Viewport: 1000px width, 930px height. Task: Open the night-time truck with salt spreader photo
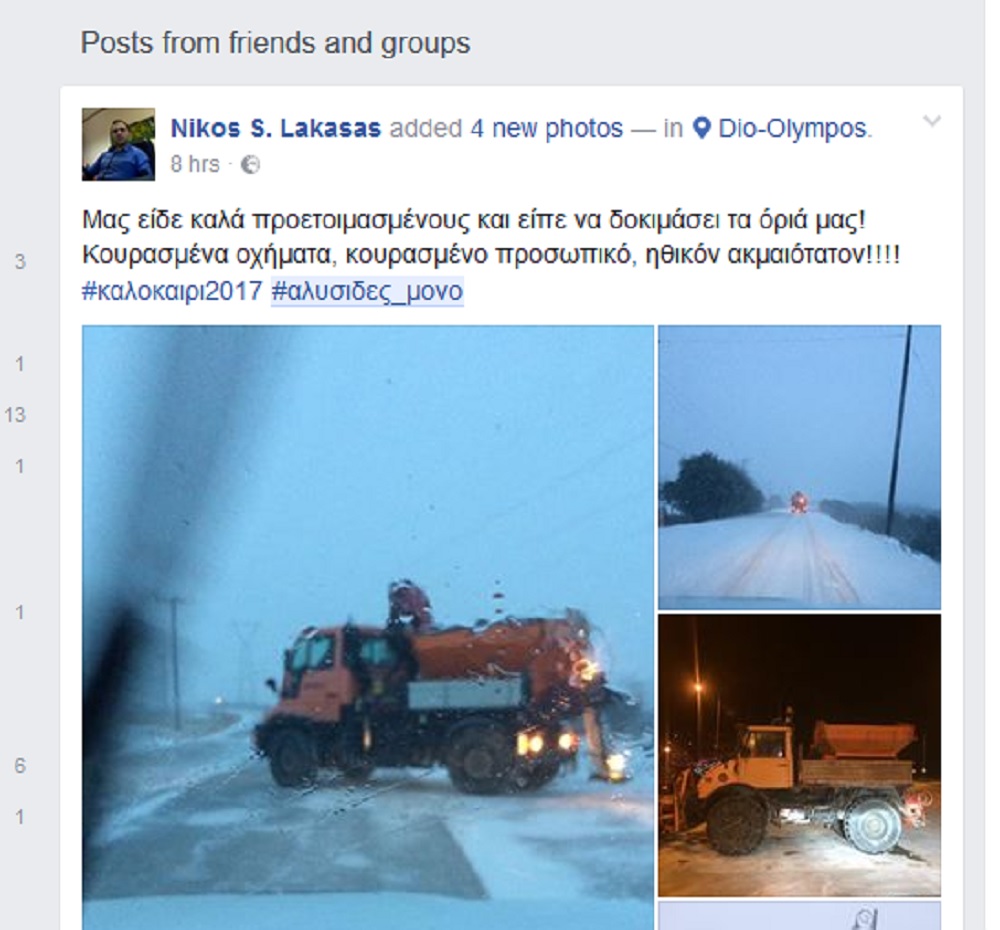tap(799, 755)
